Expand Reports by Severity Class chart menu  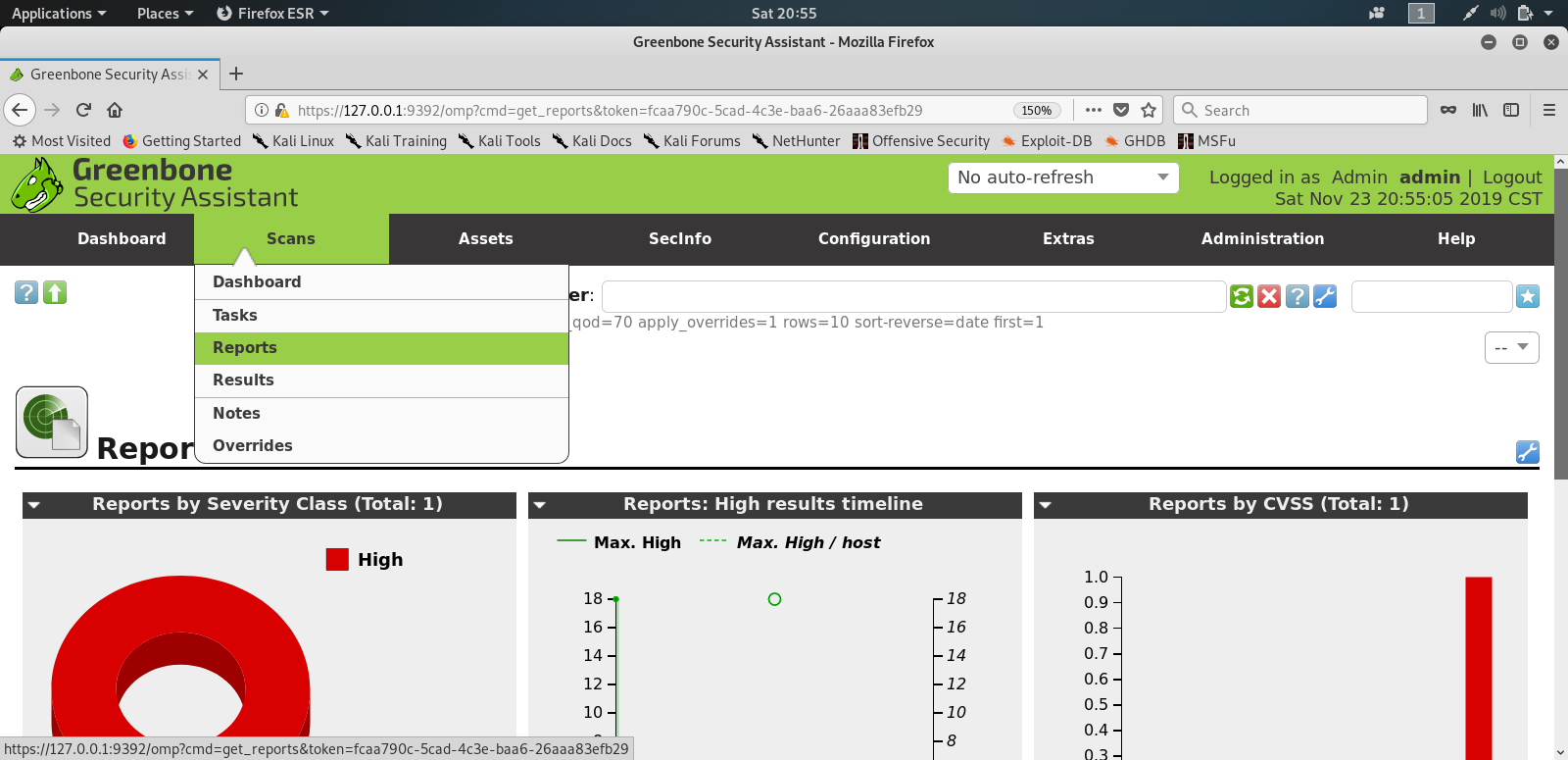pos(34,505)
